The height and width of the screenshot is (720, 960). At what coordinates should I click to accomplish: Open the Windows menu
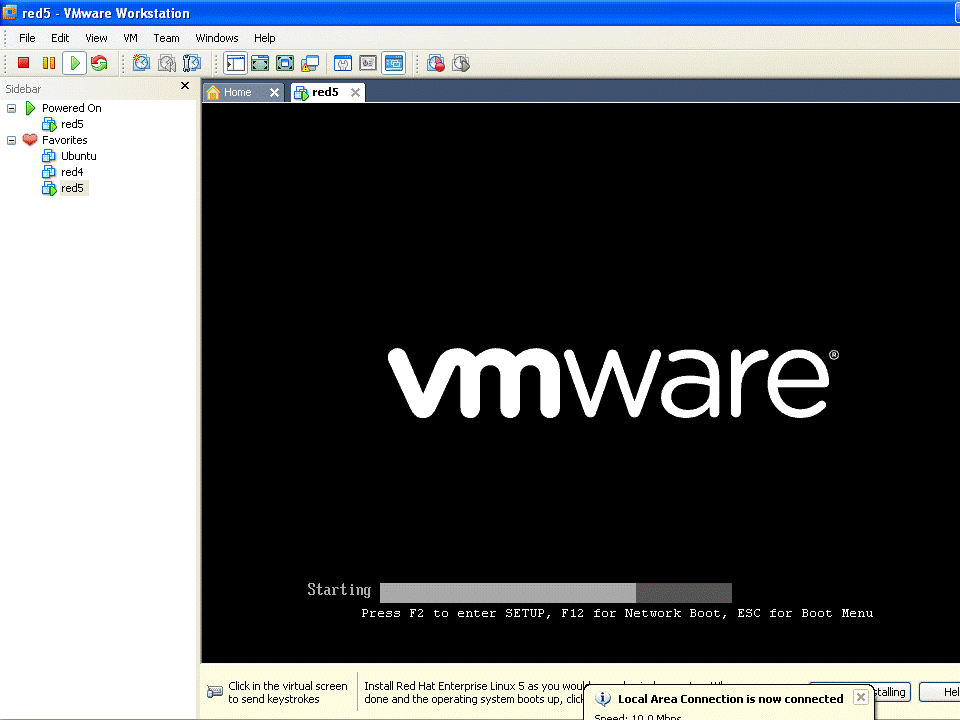coord(217,38)
